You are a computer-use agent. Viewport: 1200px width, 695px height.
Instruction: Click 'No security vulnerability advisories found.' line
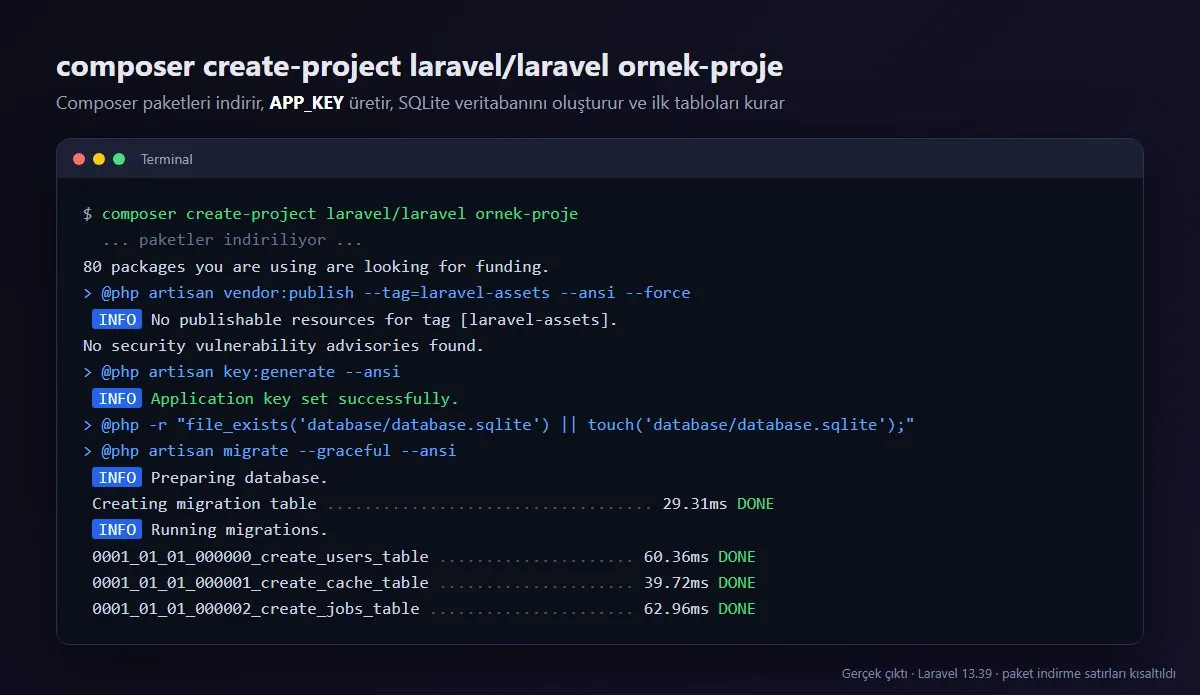tap(283, 346)
